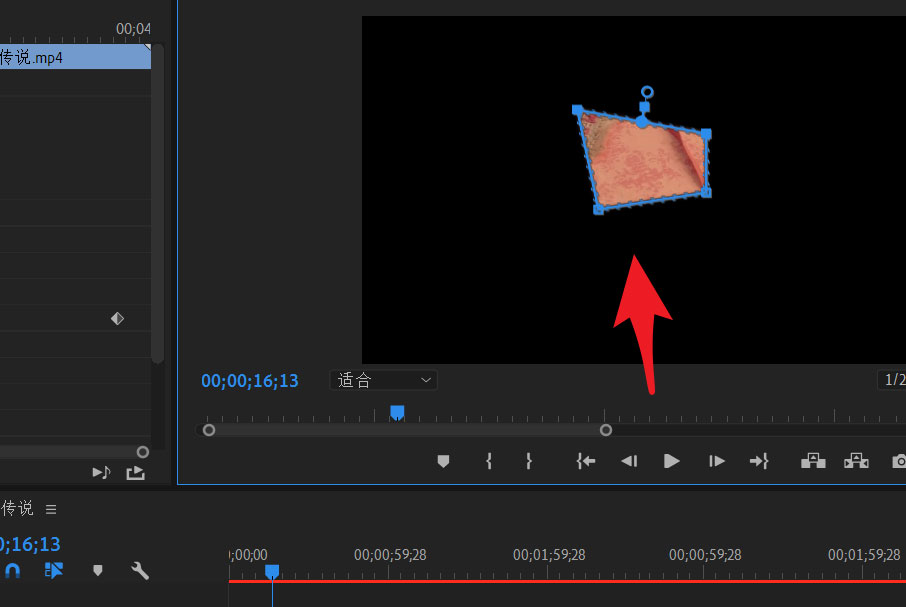Viewport: 906px width, 607px height.
Task: Jump to the Out point
Action: [759, 461]
